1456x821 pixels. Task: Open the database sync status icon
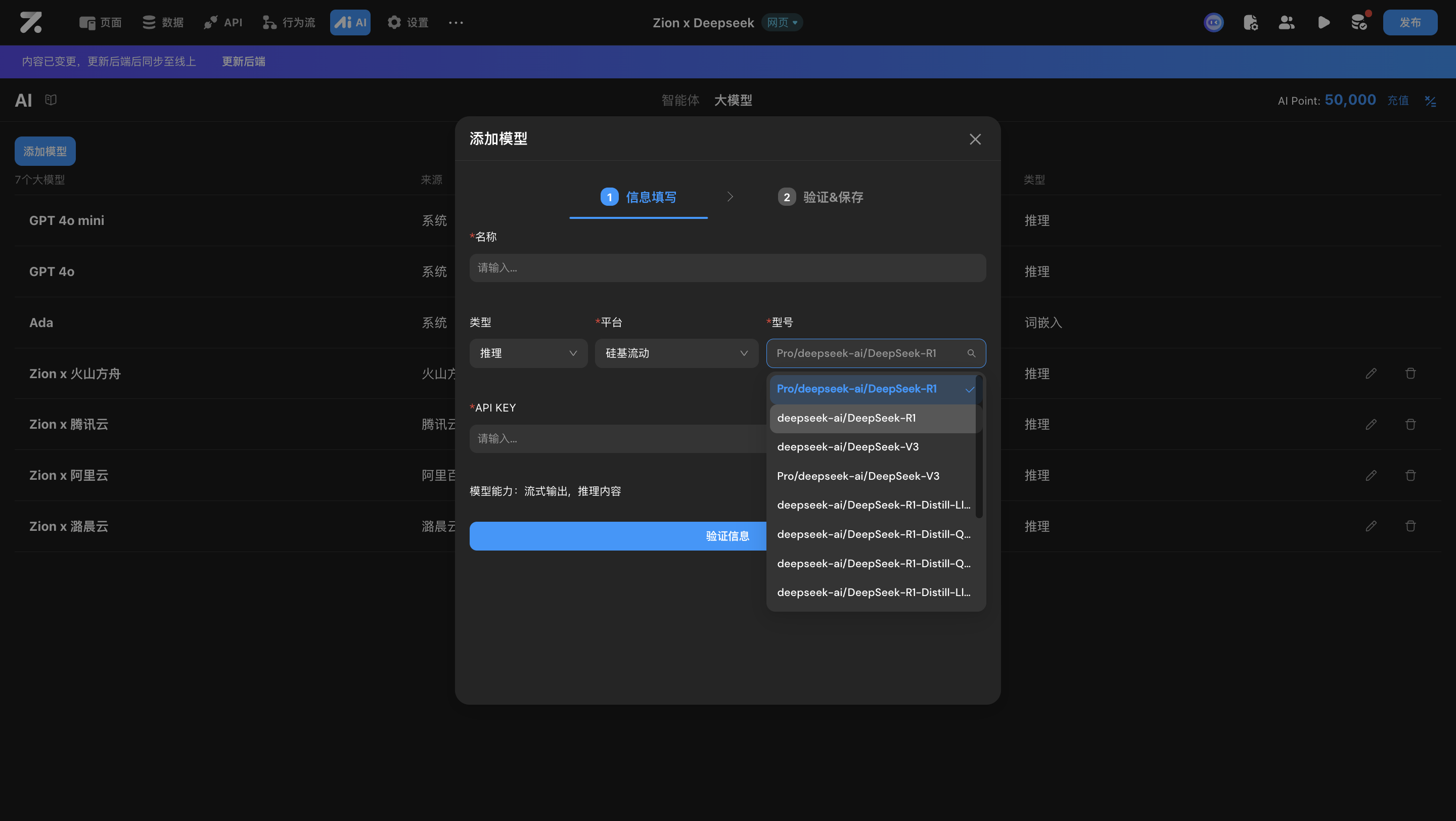(1359, 23)
